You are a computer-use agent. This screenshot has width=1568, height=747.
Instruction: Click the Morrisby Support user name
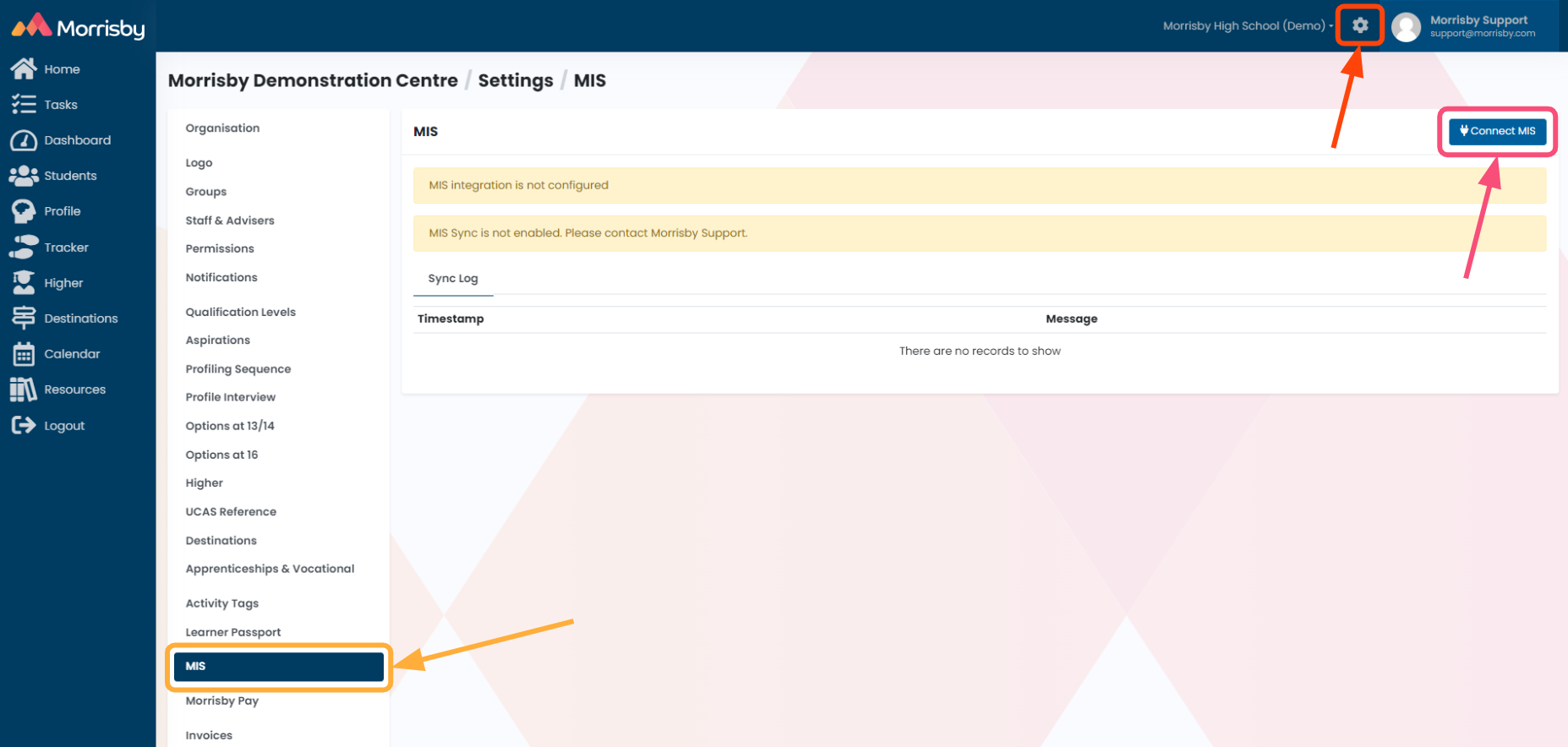(1478, 19)
